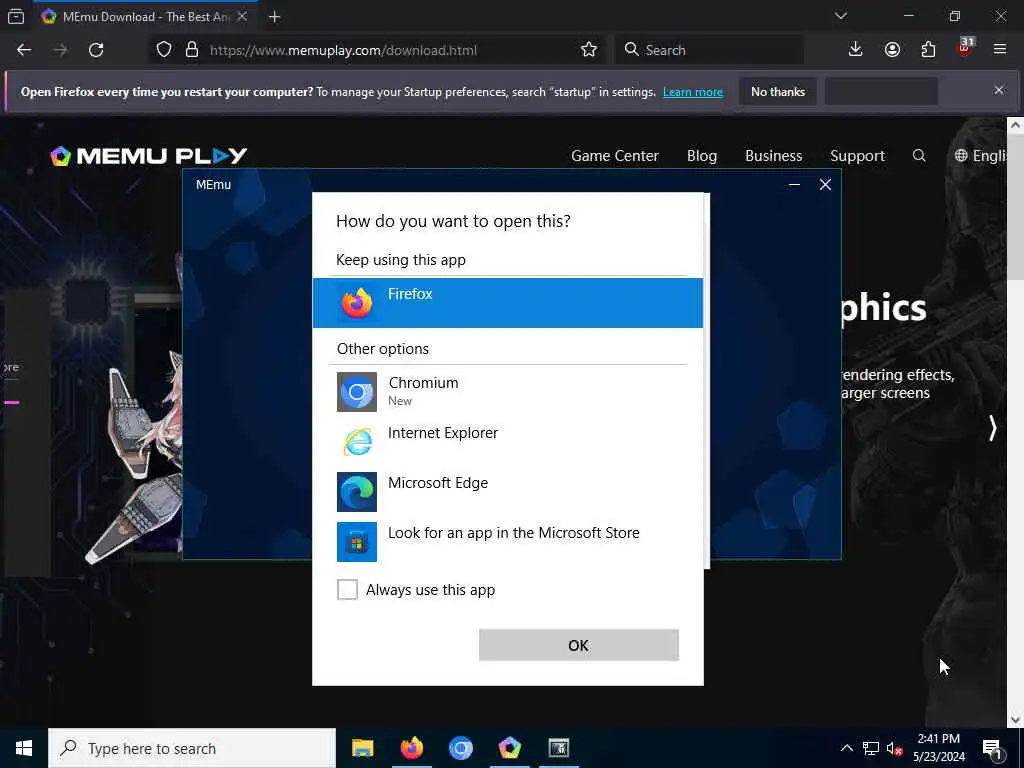This screenshot has height=768, width=1024.
Task: Expand the list all tabs dropdown
Action: pyautogui.click(x=840, y=16)
